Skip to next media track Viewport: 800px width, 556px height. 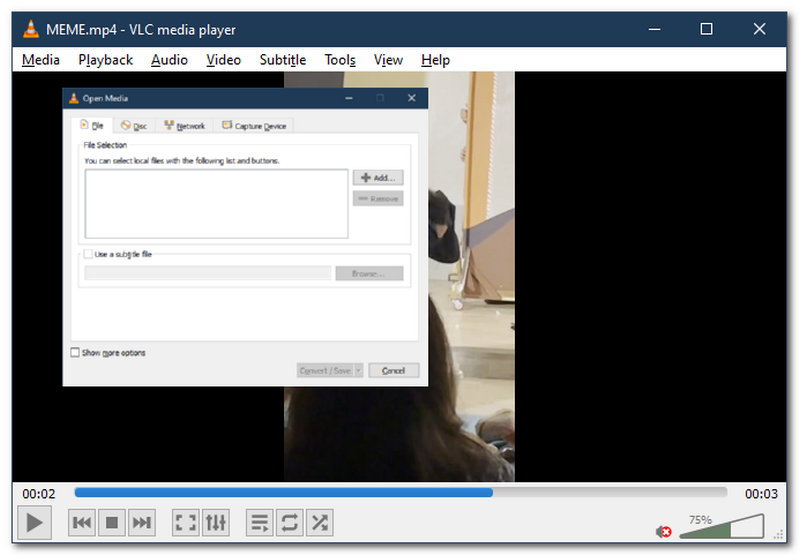coord(142,522)
